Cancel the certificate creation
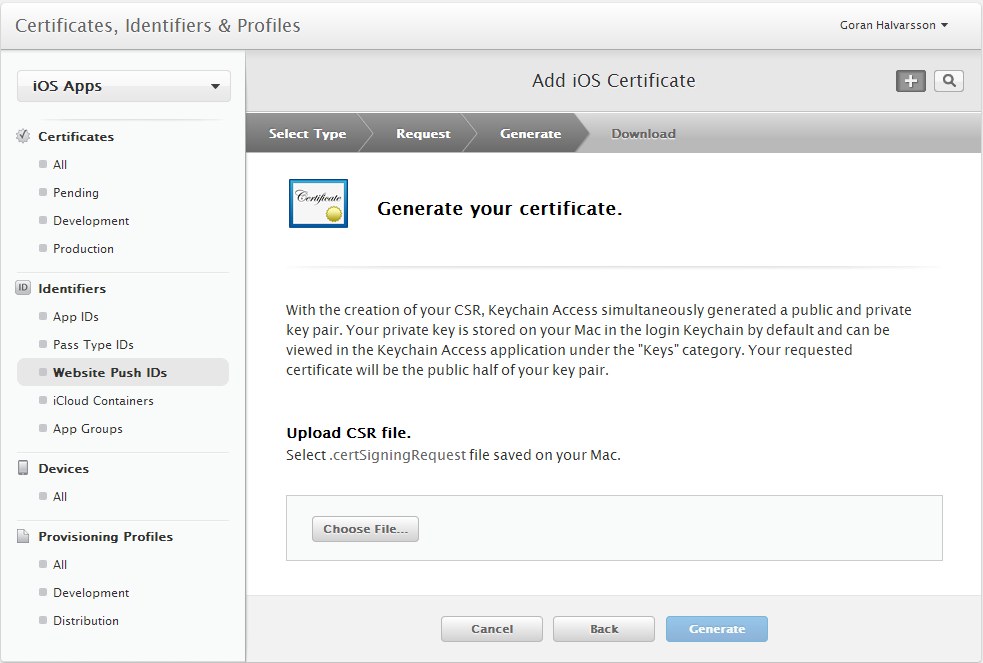 click(x=492, y=629)
